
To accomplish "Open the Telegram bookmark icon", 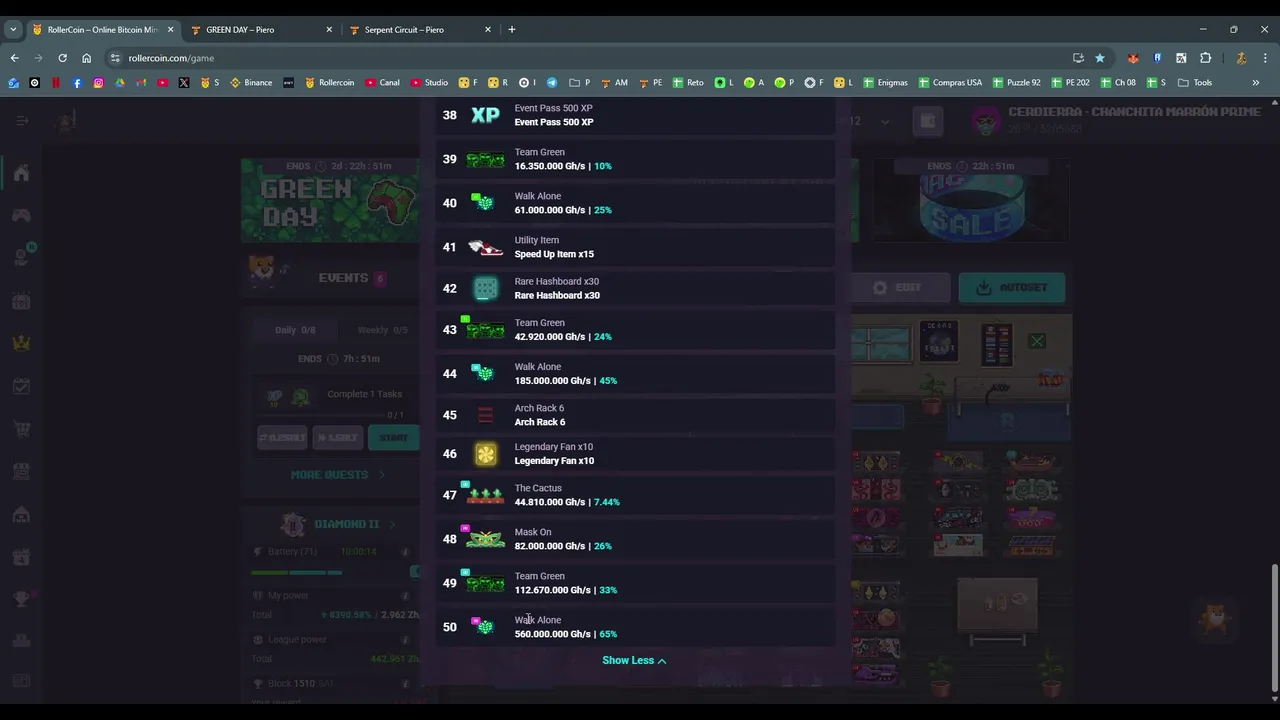I will coord(552,83).
